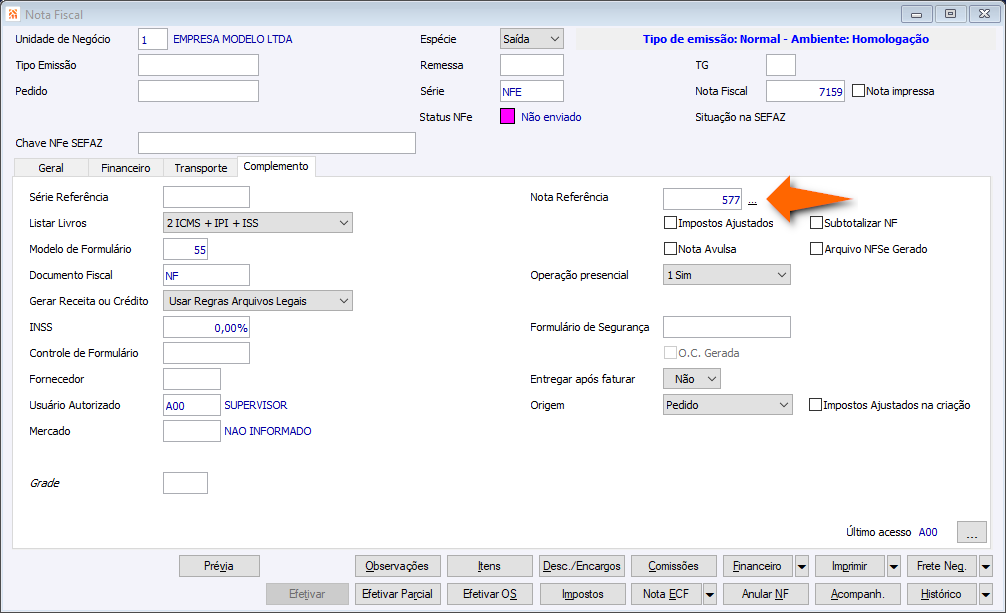Click the Documento Fiscal field NF
1006x613 pixels.
(x=206, y=275)
